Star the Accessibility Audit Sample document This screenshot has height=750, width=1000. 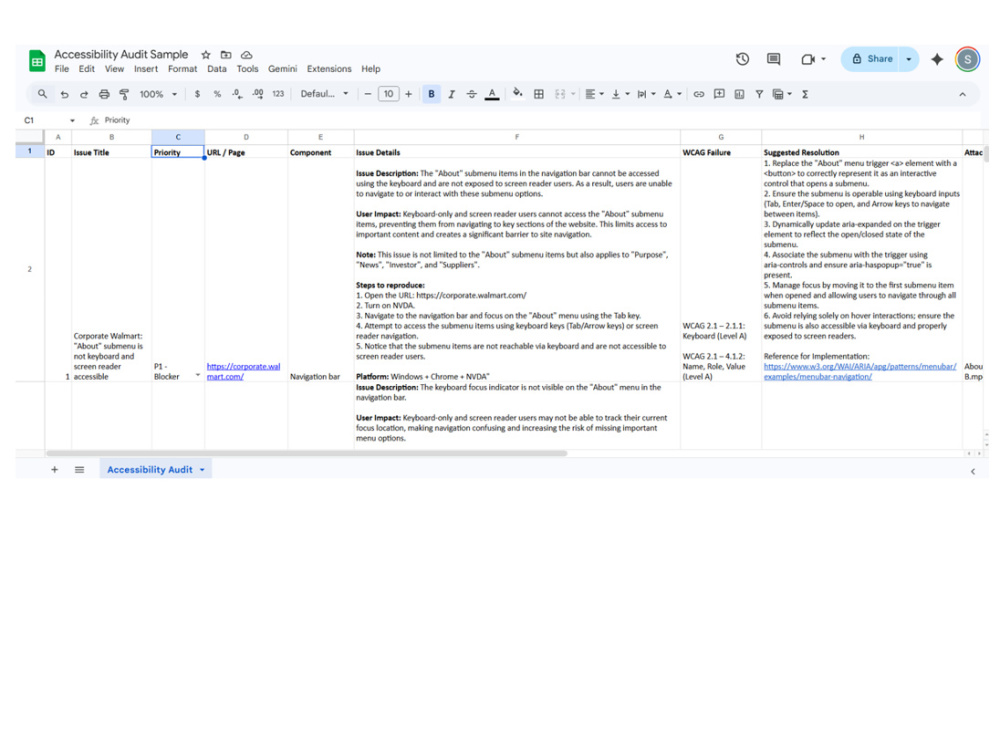pyautogui.click(x=205, y=55)
